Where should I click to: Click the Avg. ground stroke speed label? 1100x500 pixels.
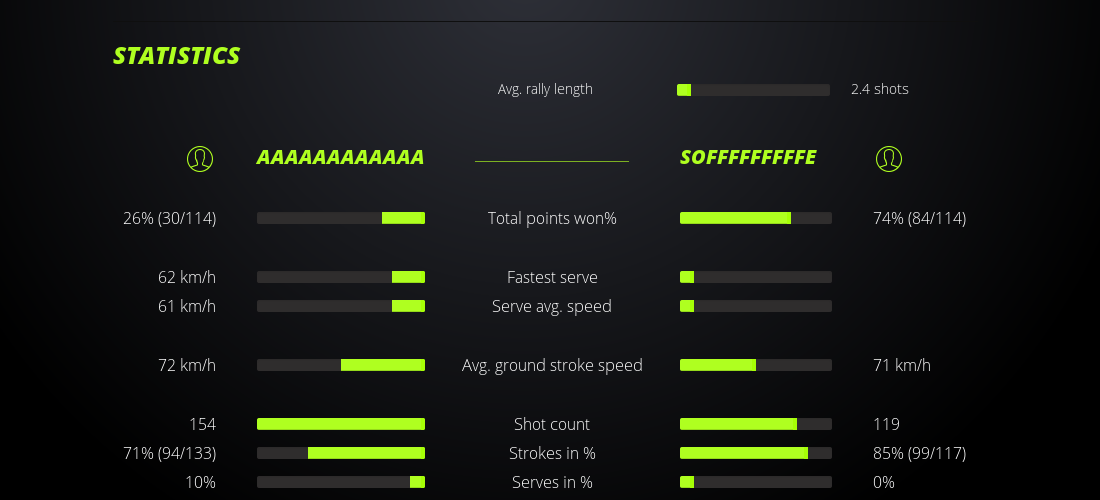click(552, 365)
